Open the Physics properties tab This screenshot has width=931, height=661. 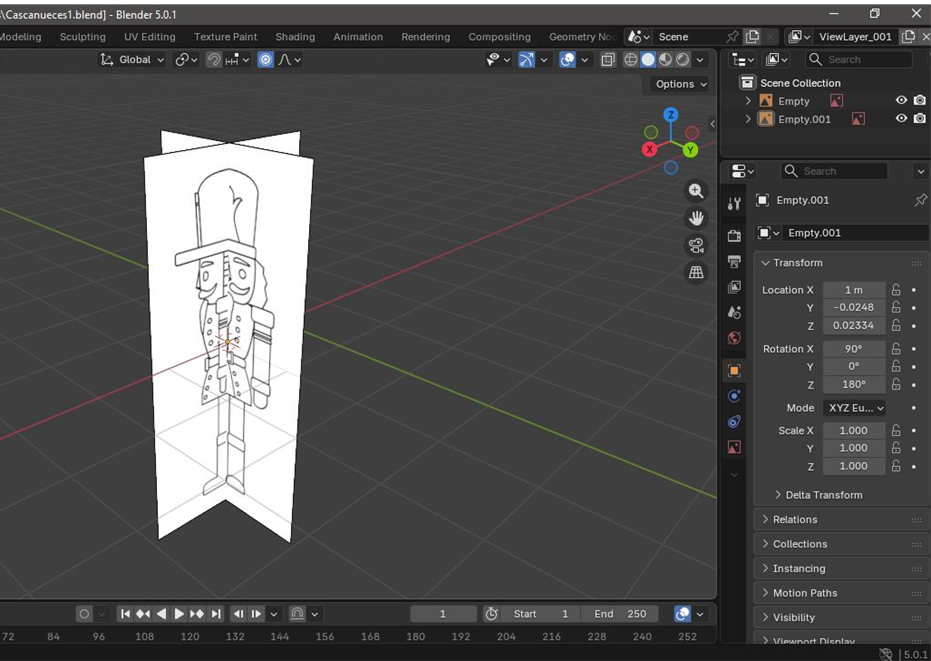coord(734,396)
